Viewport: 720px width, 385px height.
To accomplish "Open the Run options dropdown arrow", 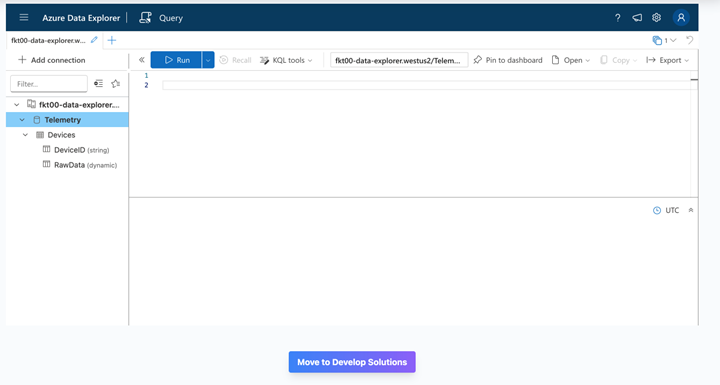I will 208,60.
